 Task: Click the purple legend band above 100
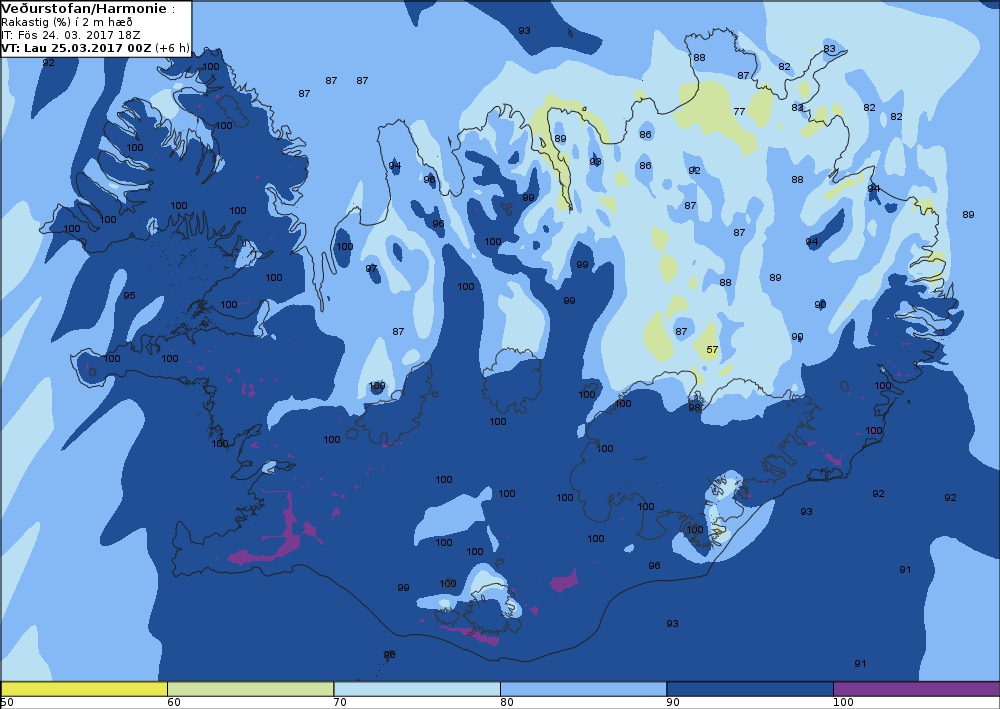[x=916, y=689]
